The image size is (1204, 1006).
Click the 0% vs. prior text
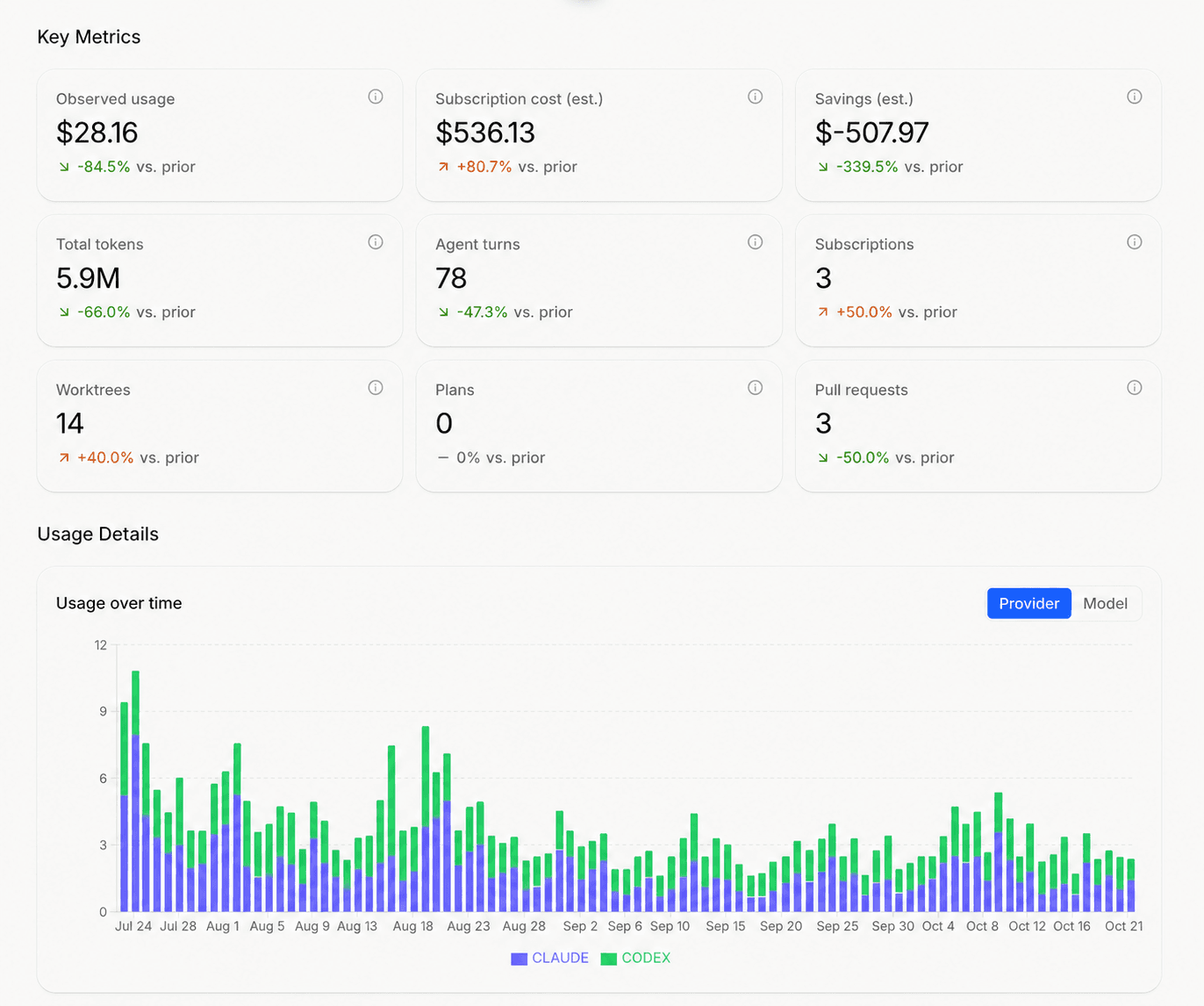pyautogui.click(x=501, y=458)
